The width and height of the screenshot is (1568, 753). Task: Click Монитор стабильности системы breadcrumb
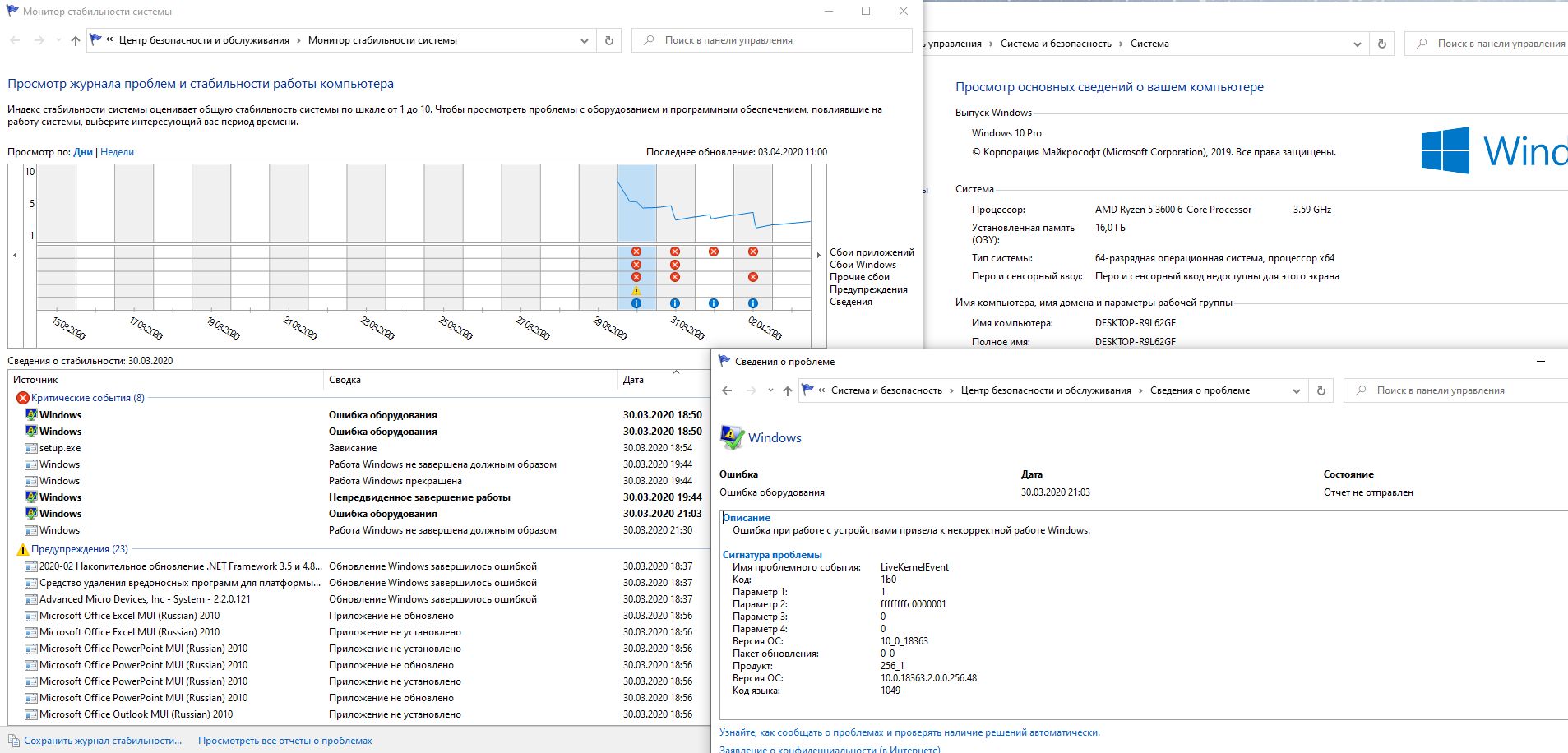click(x=382, y=40)
